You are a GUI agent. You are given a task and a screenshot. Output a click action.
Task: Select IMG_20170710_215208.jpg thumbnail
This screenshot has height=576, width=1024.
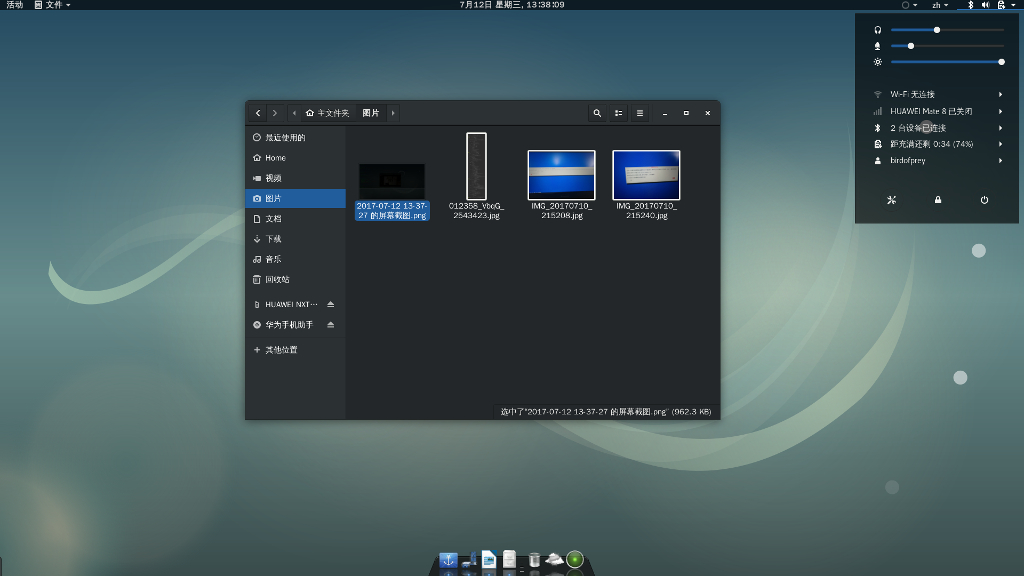[x=562, y=175]
